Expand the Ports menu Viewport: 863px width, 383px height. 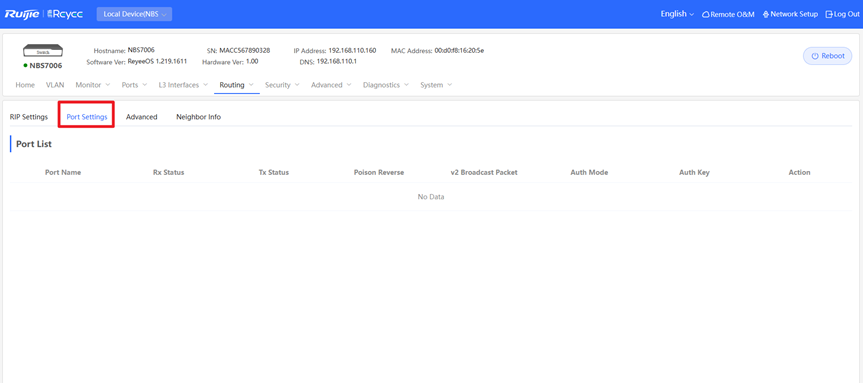click(x=134, y=85)
